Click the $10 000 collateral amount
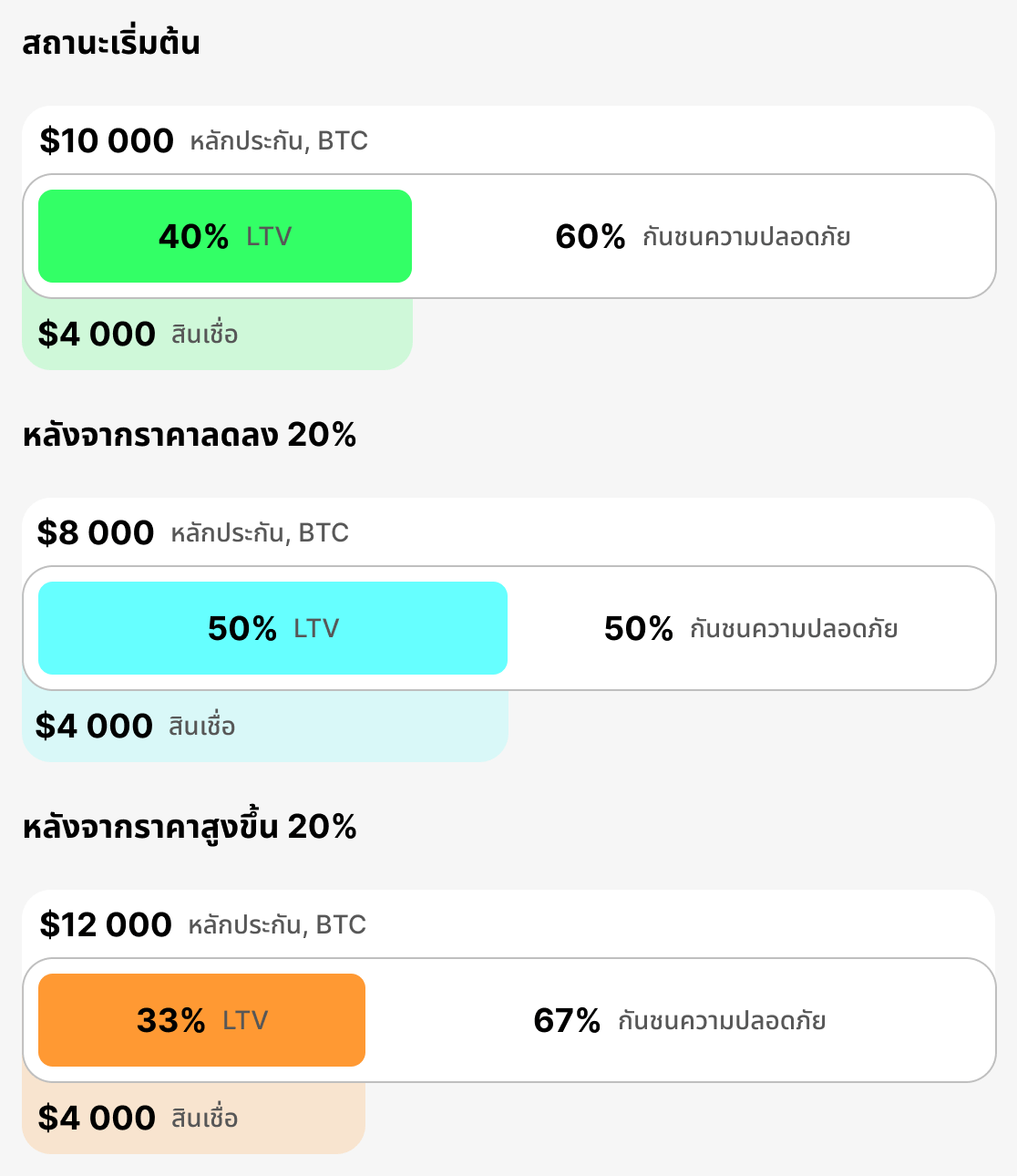The image size is (1017, 1176). tap(107, 141)
